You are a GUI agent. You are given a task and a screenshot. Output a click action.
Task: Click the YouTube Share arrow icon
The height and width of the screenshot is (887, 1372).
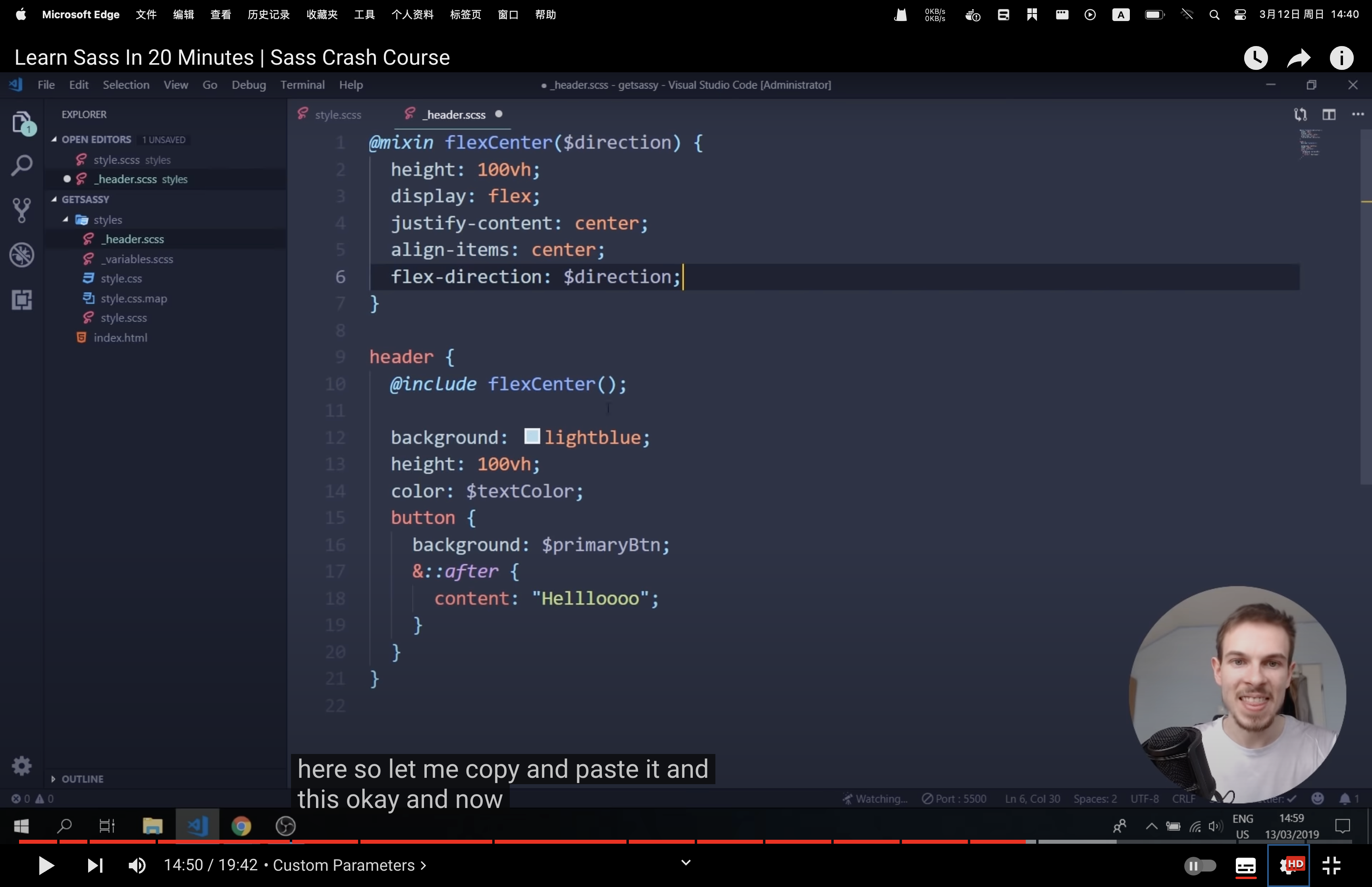click(1298, 58)
